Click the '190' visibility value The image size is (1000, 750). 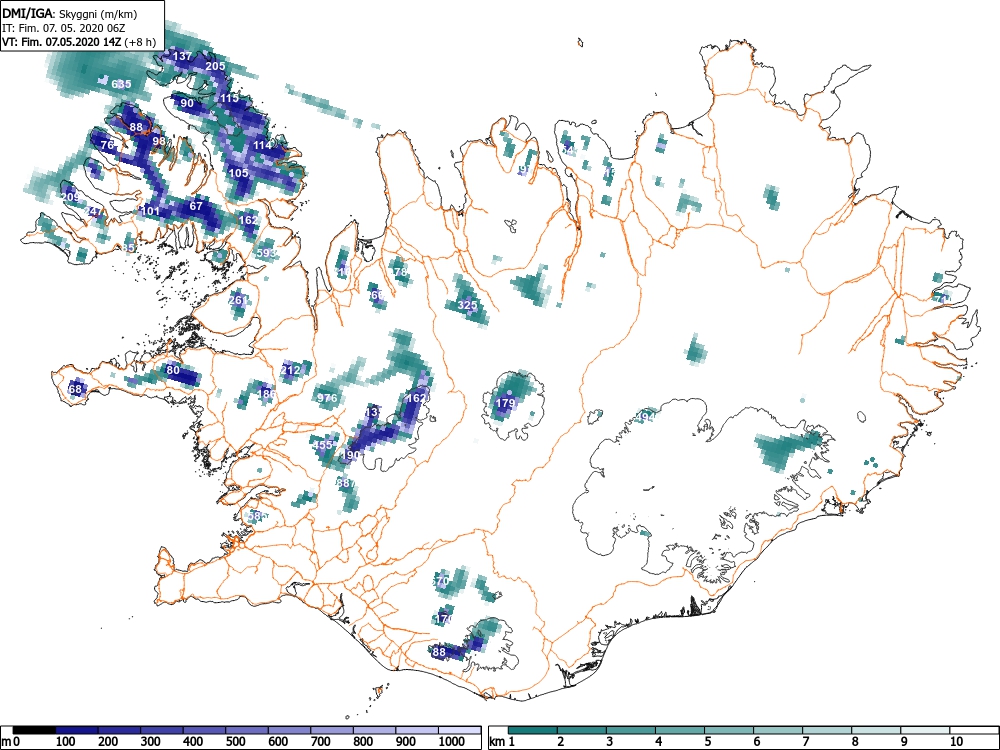click(350, 455)
